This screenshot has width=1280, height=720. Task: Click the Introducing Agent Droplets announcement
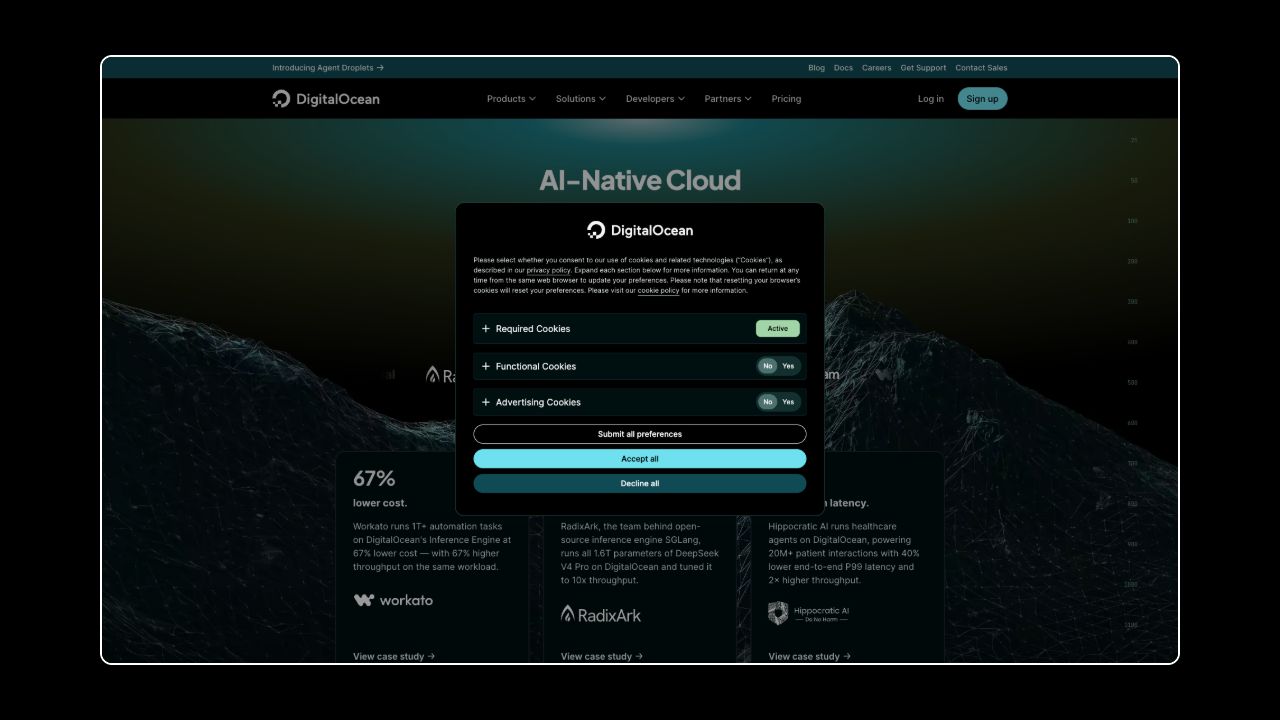click(328, 68)
